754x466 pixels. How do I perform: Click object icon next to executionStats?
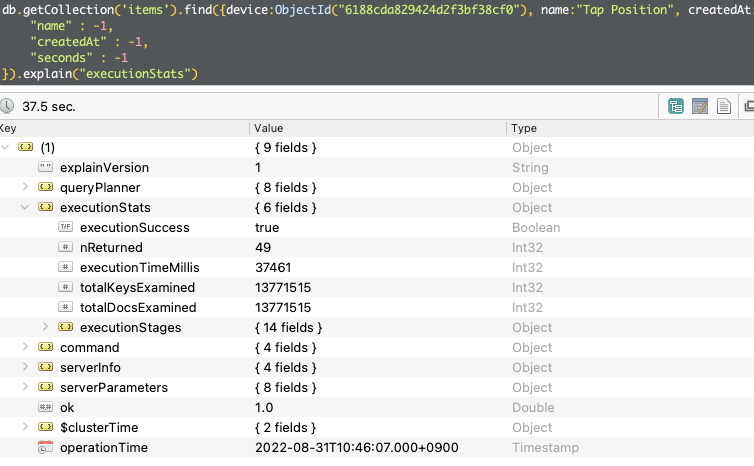coord(46,207)
